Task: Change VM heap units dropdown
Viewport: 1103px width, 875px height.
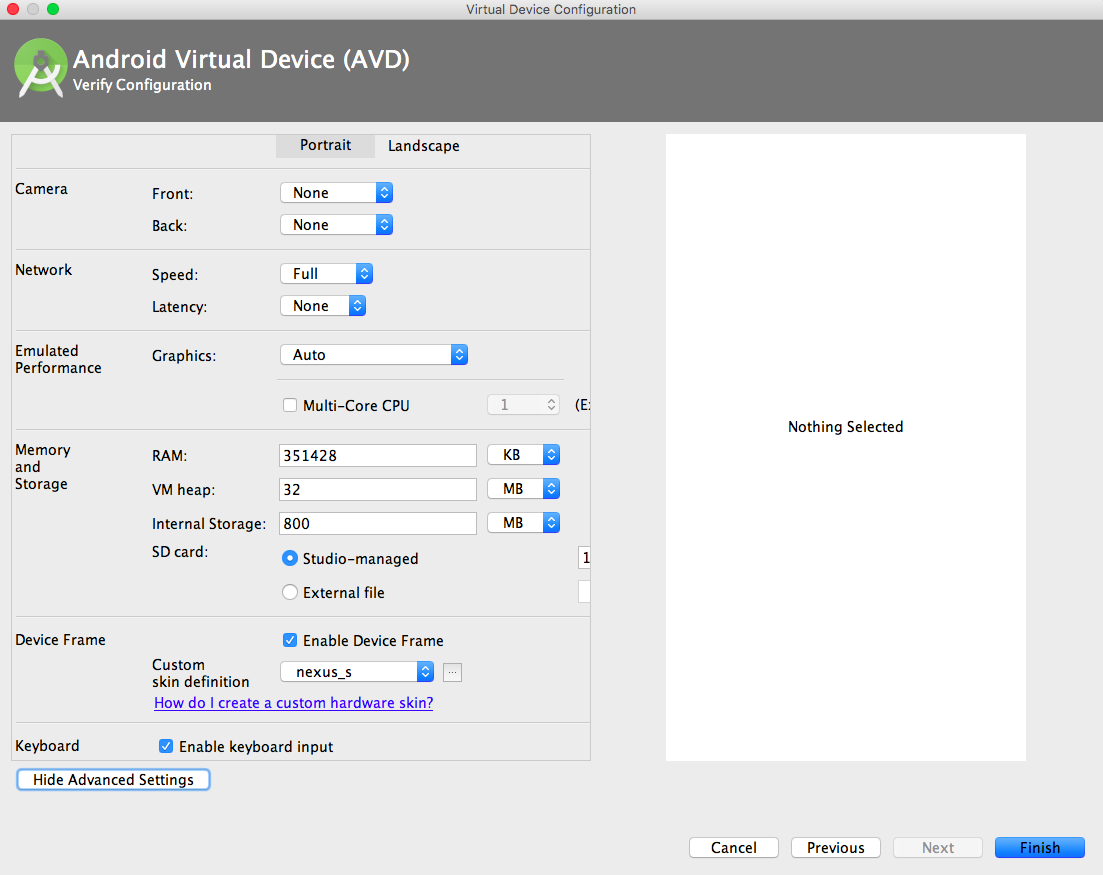Action: point(523,488)
